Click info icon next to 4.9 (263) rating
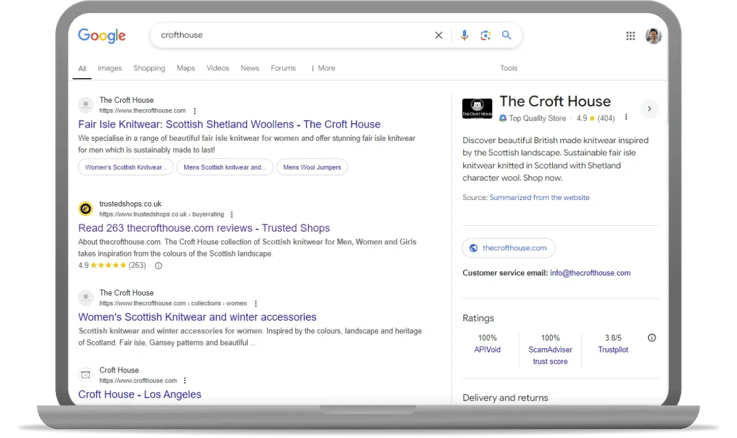This screenshot has width=737, height=438. coord(158,266)
